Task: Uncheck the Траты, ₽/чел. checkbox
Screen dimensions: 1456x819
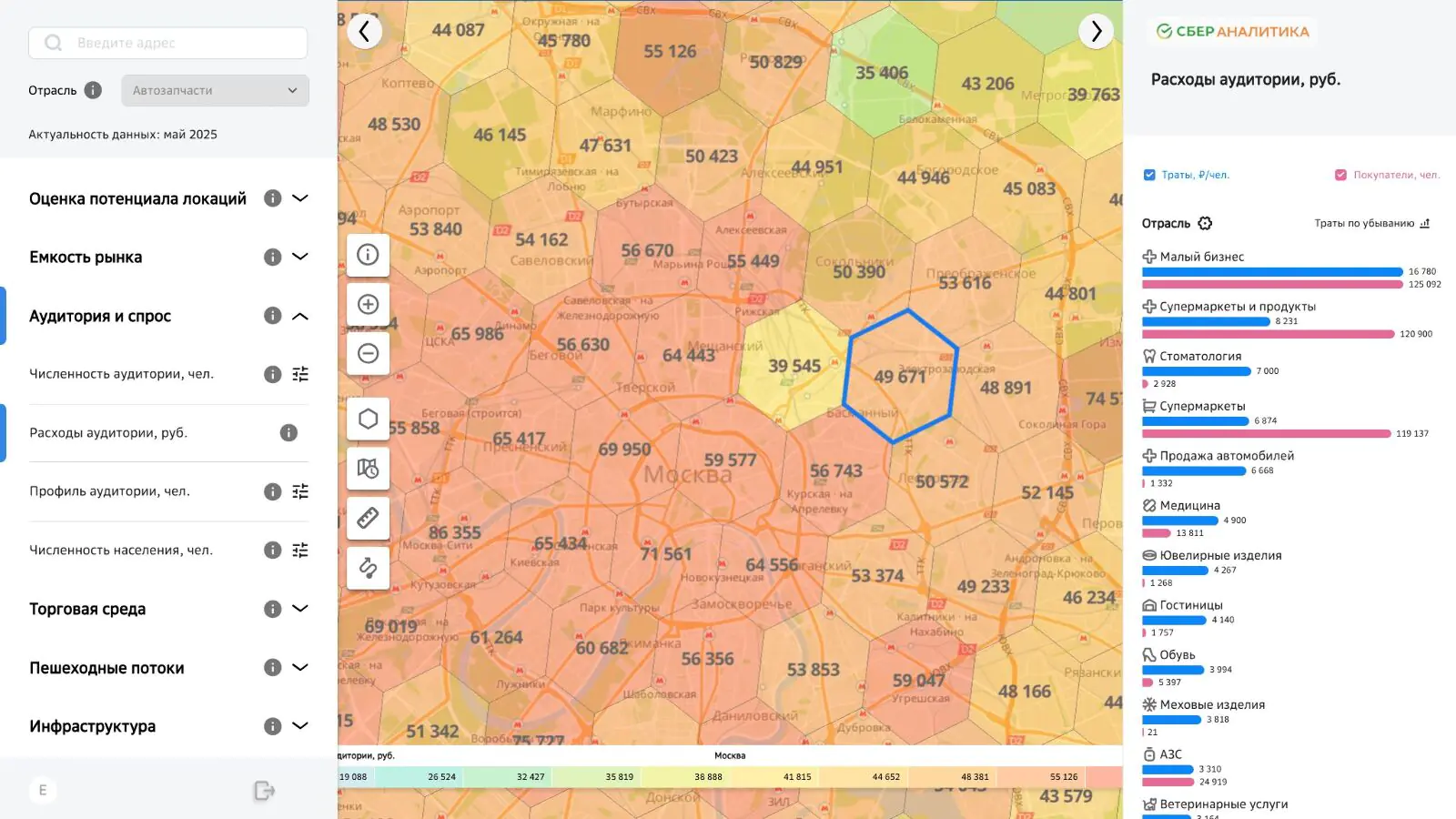Action: click(x=1149, y=175)
